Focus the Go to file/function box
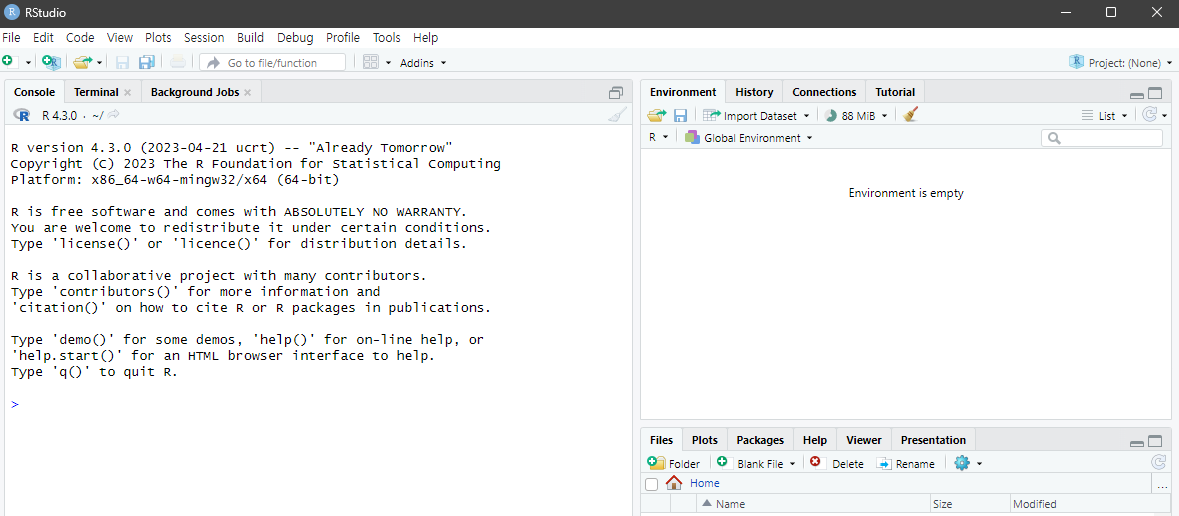Screen dimensions: 1179x516 click(x=272, y=62)
